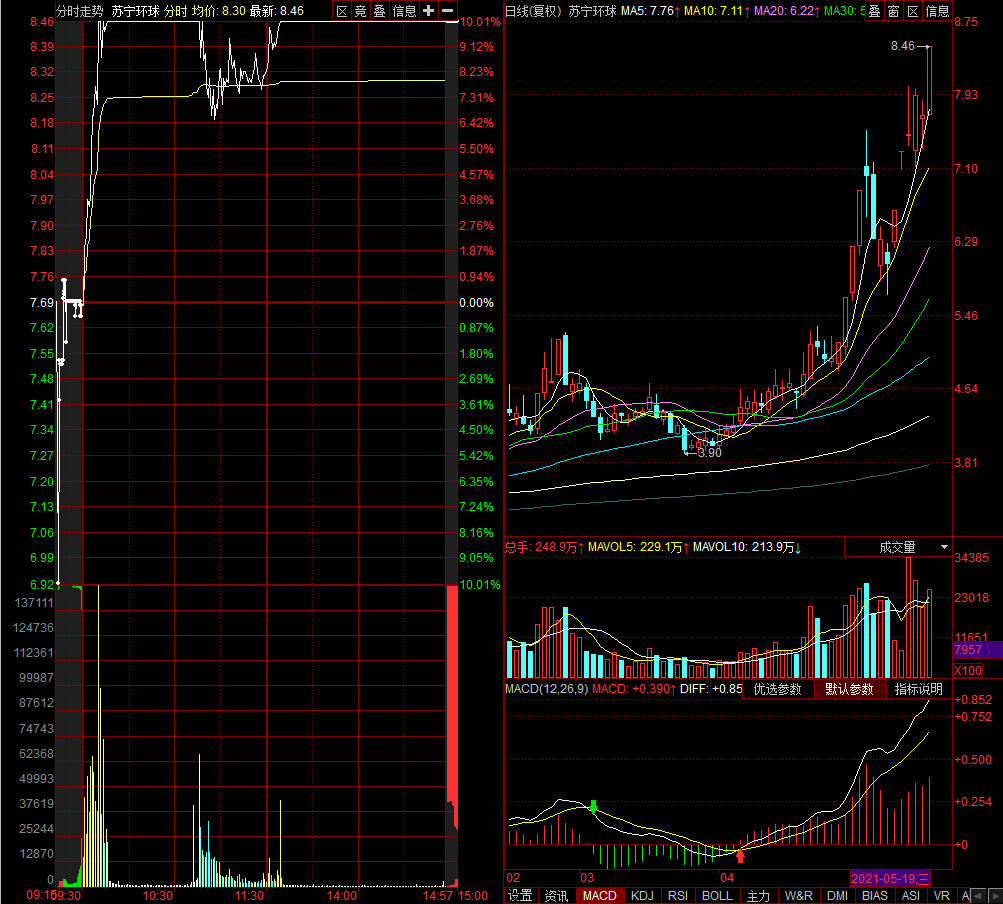Screen dimensions: 1003x904
Task: Switch to the ASI indicator tab
Action: (910, 896)
